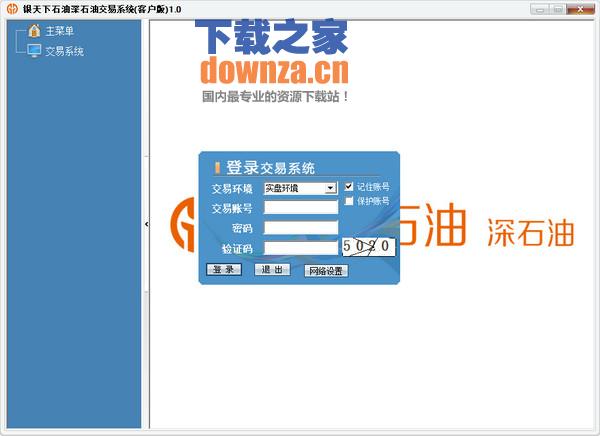This screenshot has height=436, width=600.
Task: Close the trading system window
Action: 580,9
